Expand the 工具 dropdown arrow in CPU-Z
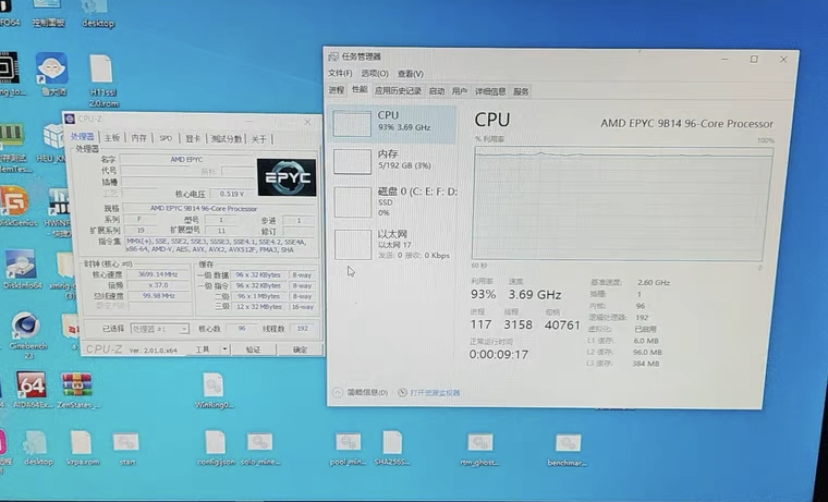The image size is (828, 502). coord(225,349)
